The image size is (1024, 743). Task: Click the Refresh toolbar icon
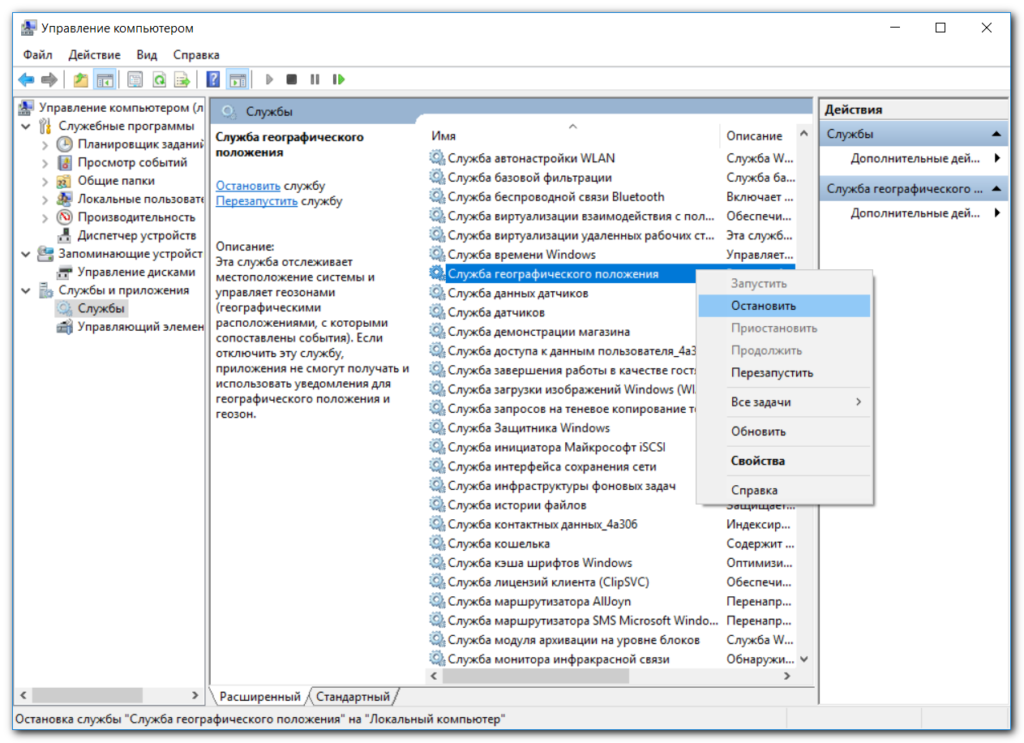pyautogui.click(x=158, y=79)
